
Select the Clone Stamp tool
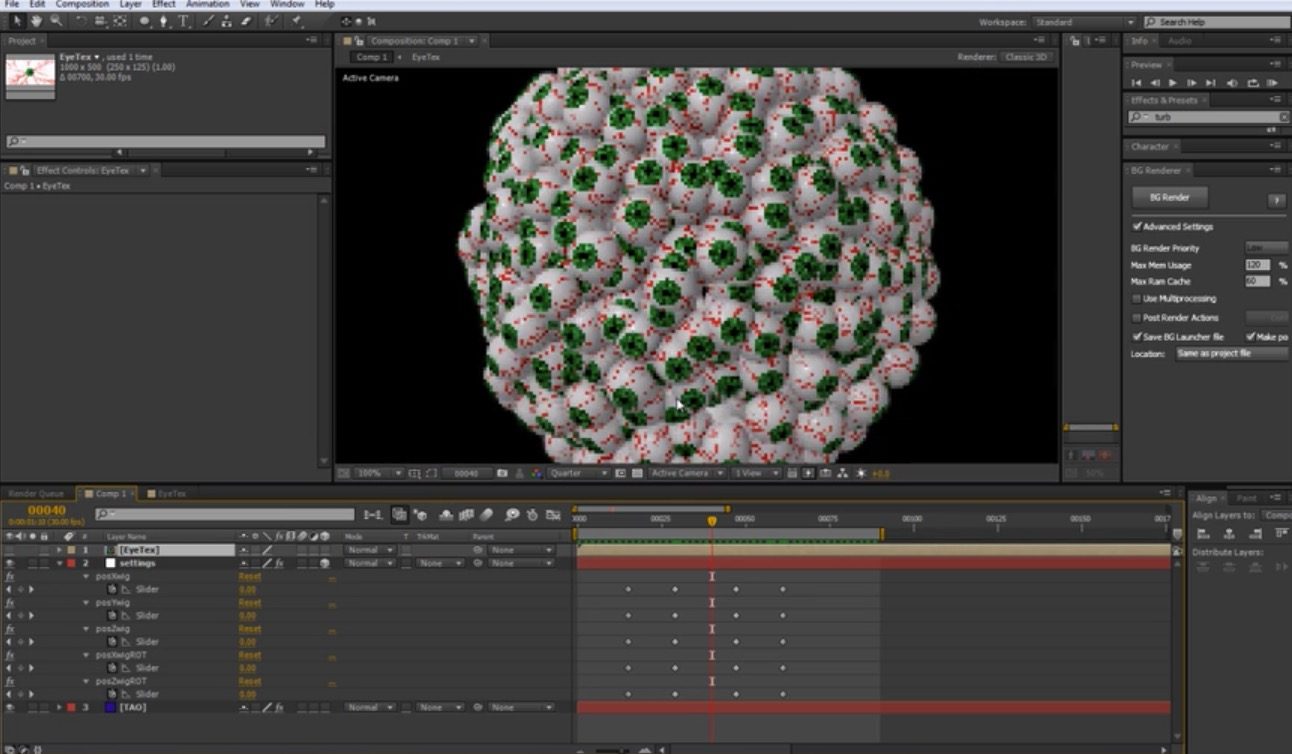(229, 21)
